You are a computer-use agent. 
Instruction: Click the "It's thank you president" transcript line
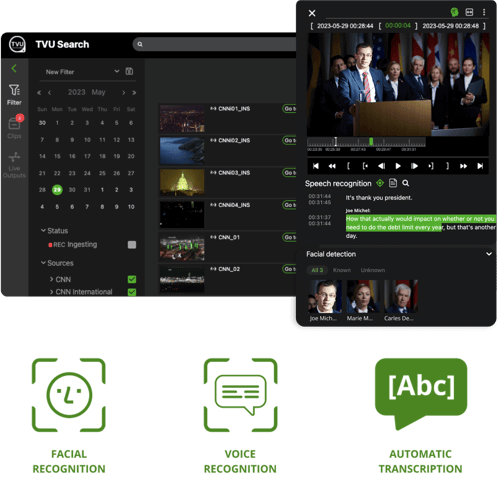click(x=379, y=198)
